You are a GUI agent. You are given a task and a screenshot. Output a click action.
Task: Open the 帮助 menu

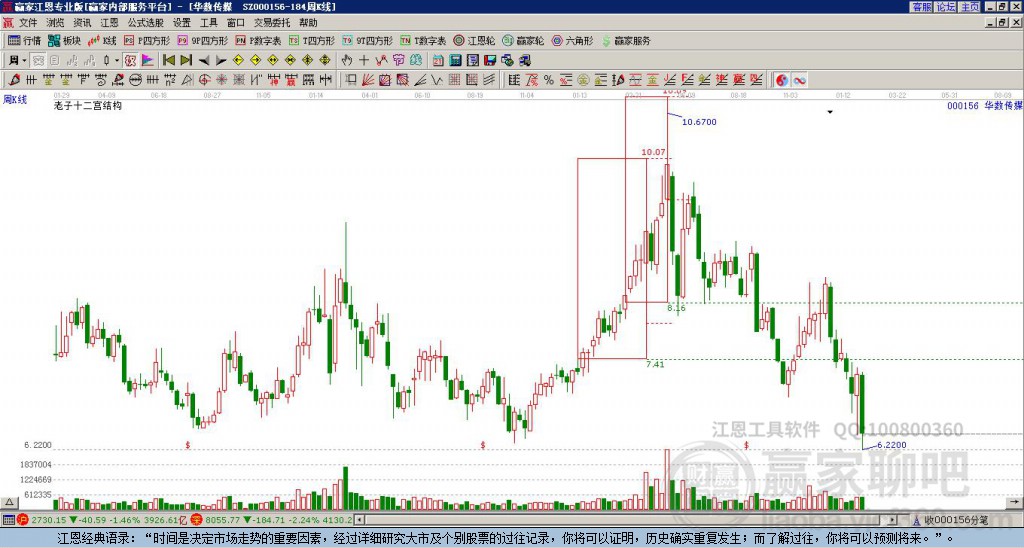[x=308, y=23]
